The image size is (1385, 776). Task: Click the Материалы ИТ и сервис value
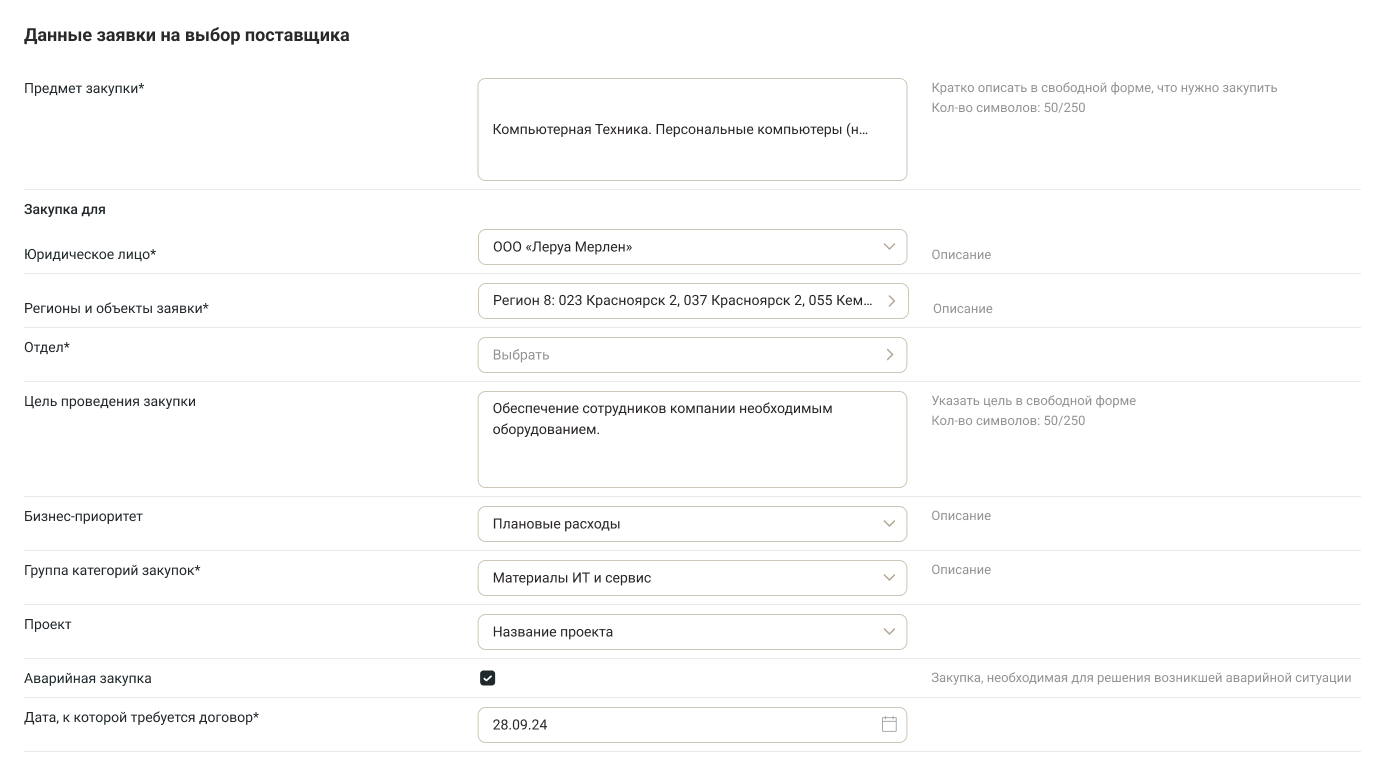572,578
